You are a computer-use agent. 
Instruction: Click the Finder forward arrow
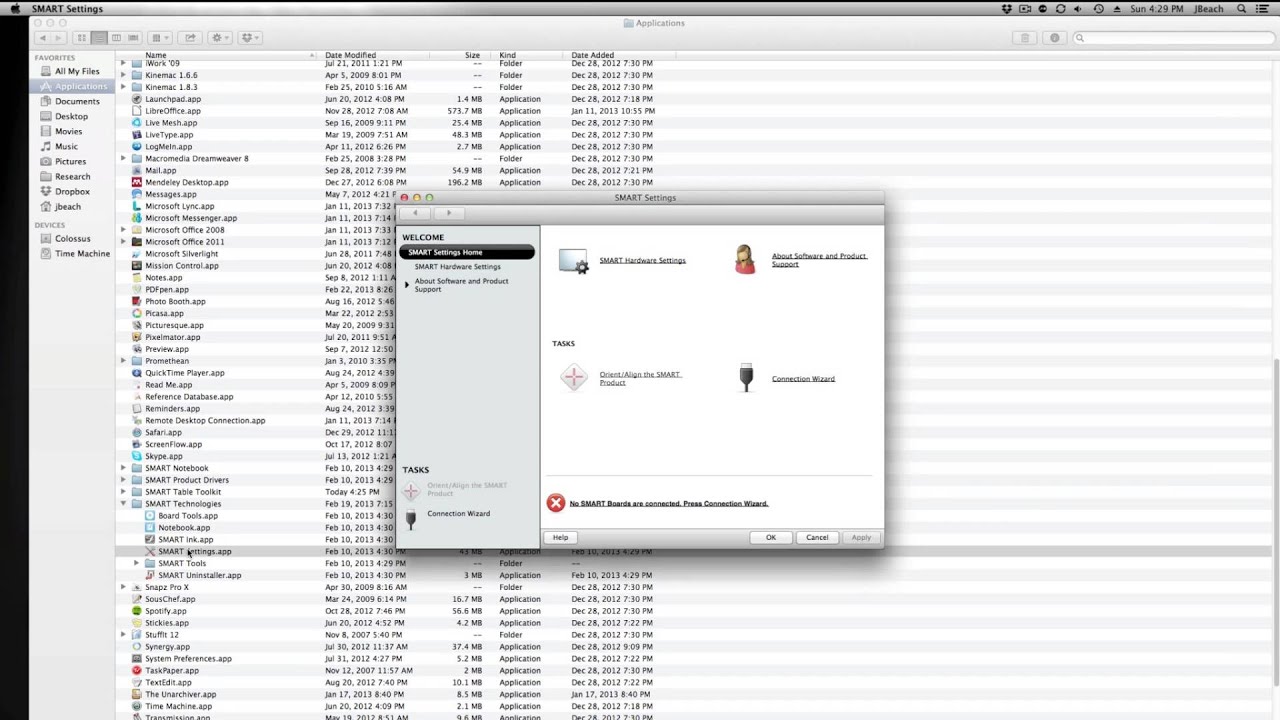pos(59,38)
